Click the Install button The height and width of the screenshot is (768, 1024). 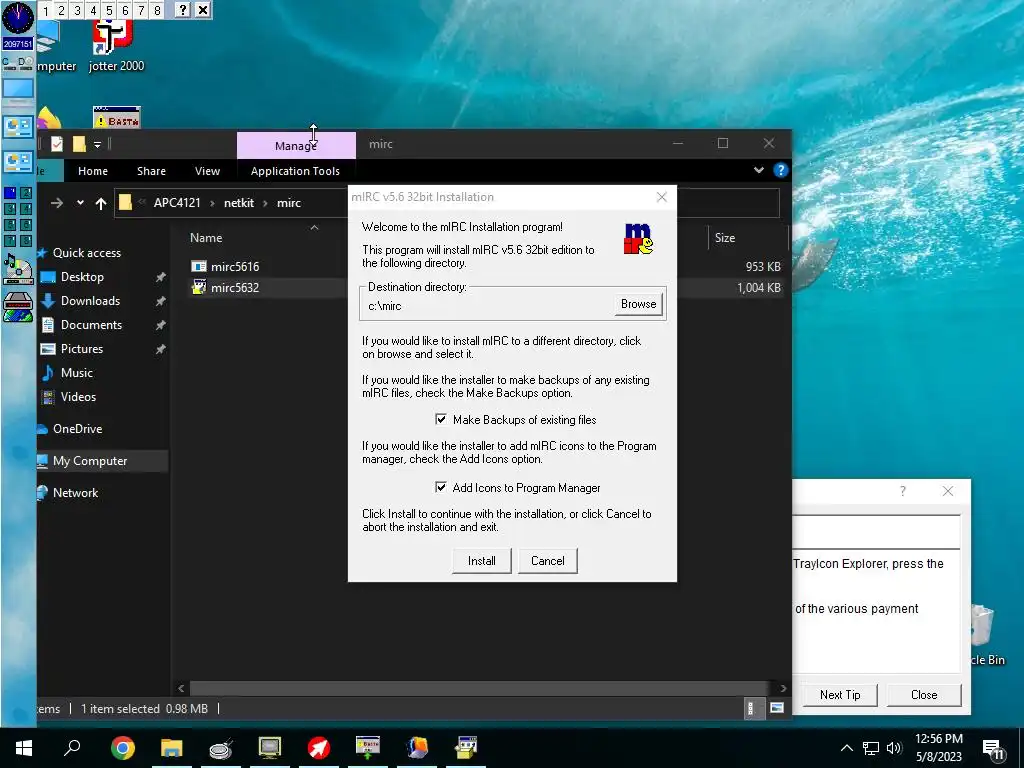point(481,561)
